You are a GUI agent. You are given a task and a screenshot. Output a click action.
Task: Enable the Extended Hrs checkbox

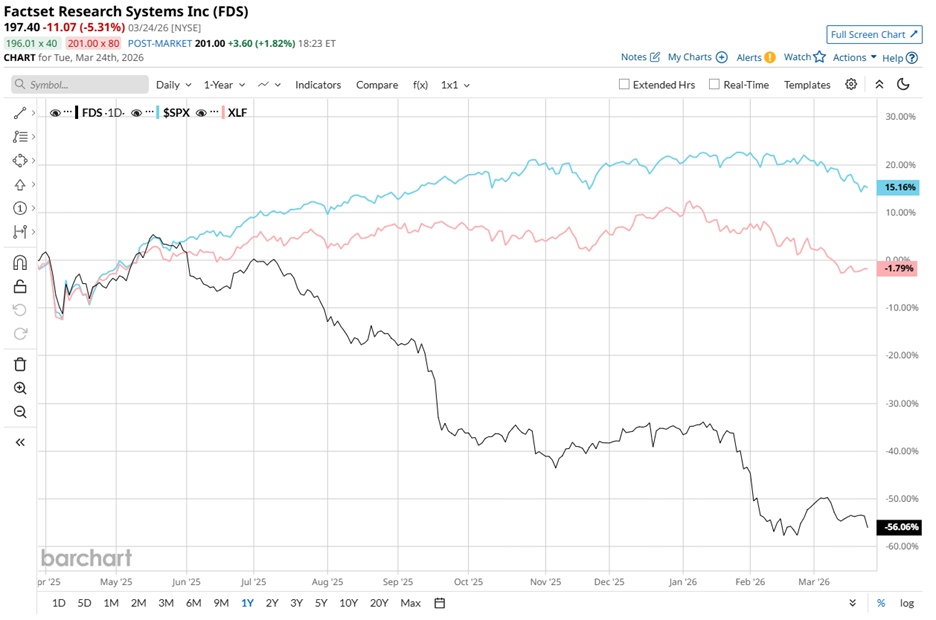tap(624, 85)
